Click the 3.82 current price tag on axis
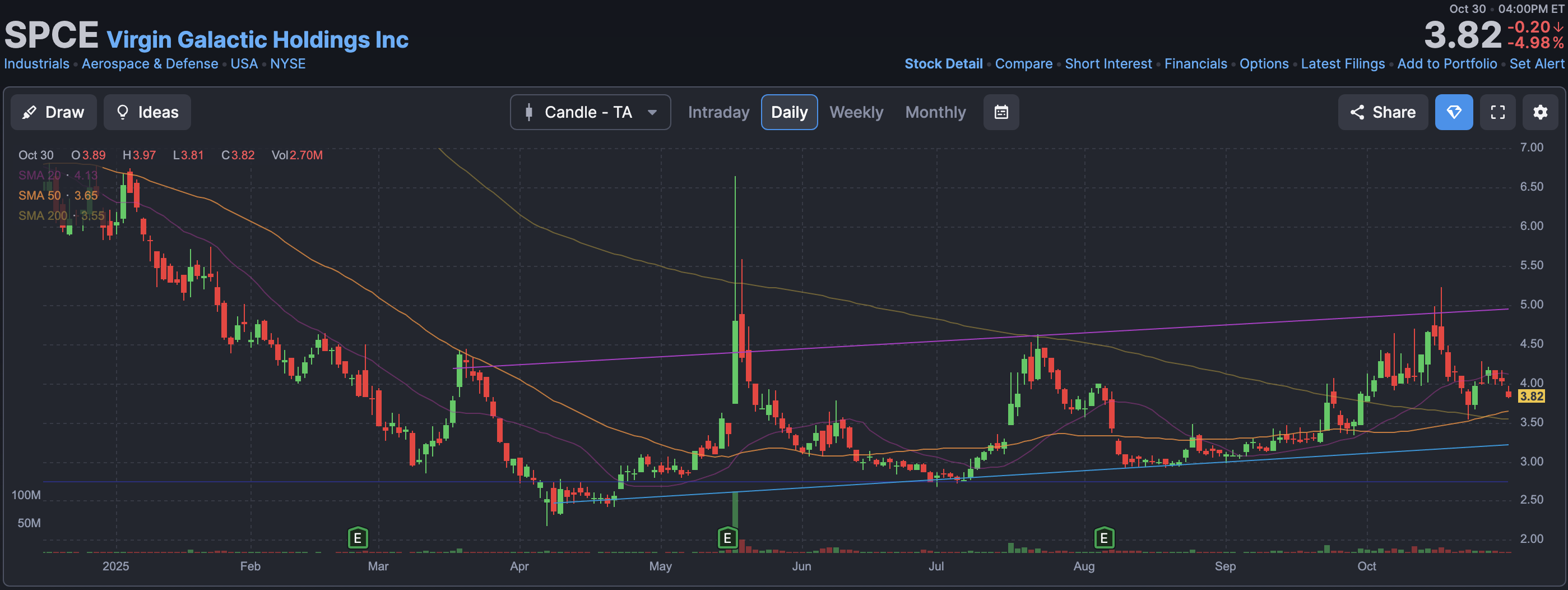Viewport: 1568px width, 590px height. [1532, 397]
